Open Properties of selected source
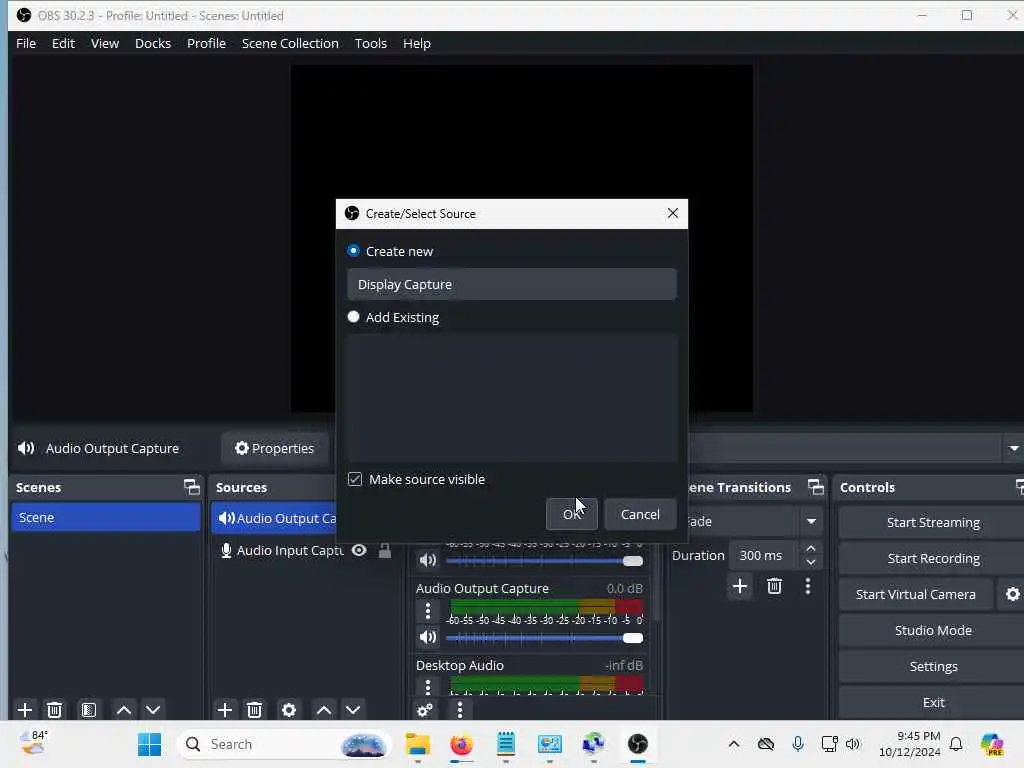This screenshot has height=768, width=1024. pyautogui.click(x=275, y=448)
